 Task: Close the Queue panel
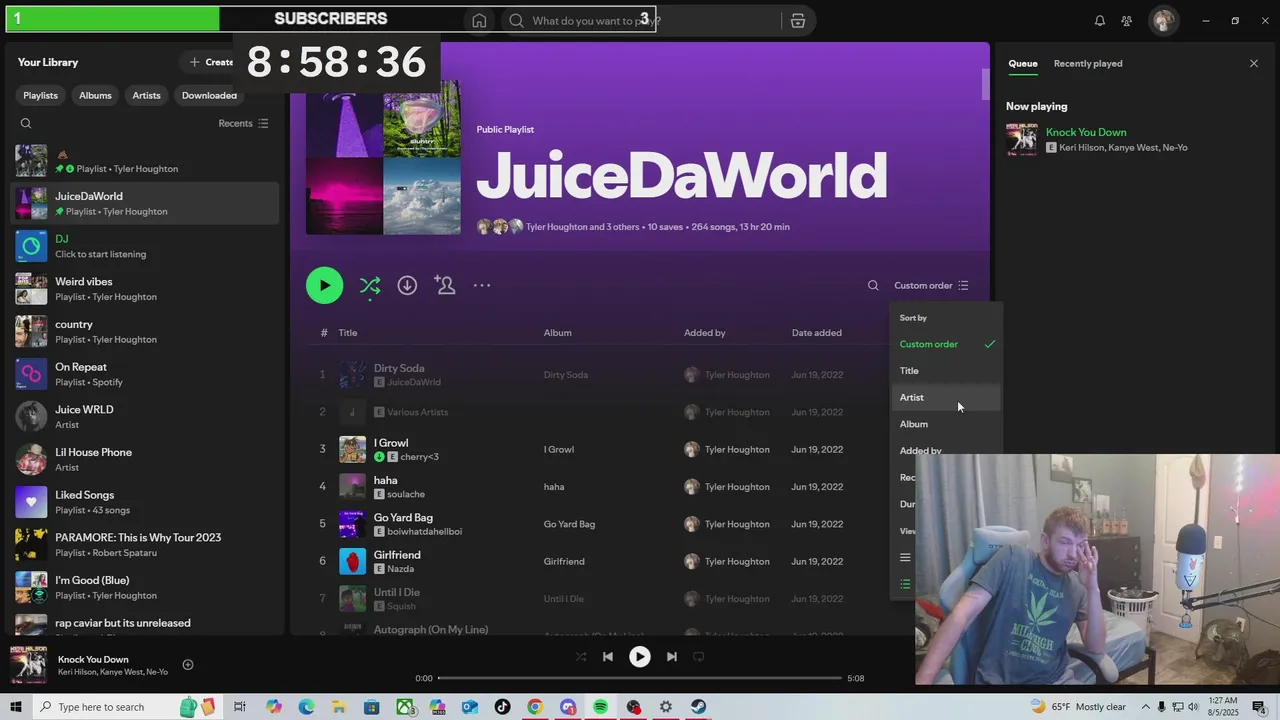point(1254,63)
